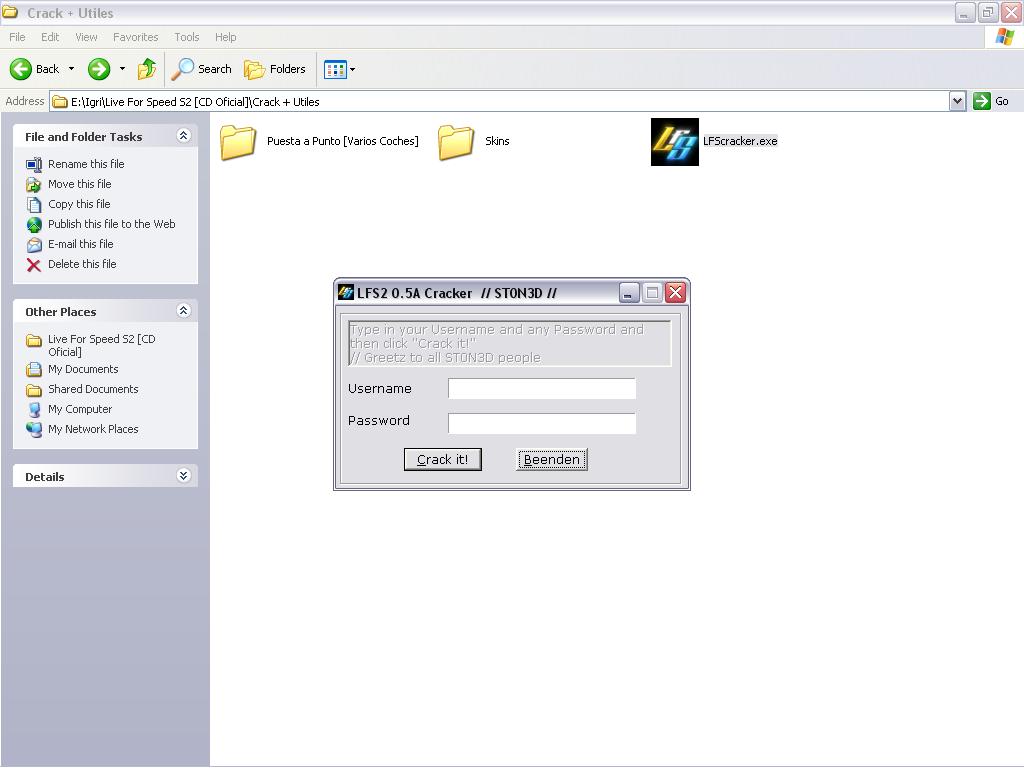Viewport: 1024px width, 768px height.
Task: Click the Username input field
Action: (x=542, y=389)
